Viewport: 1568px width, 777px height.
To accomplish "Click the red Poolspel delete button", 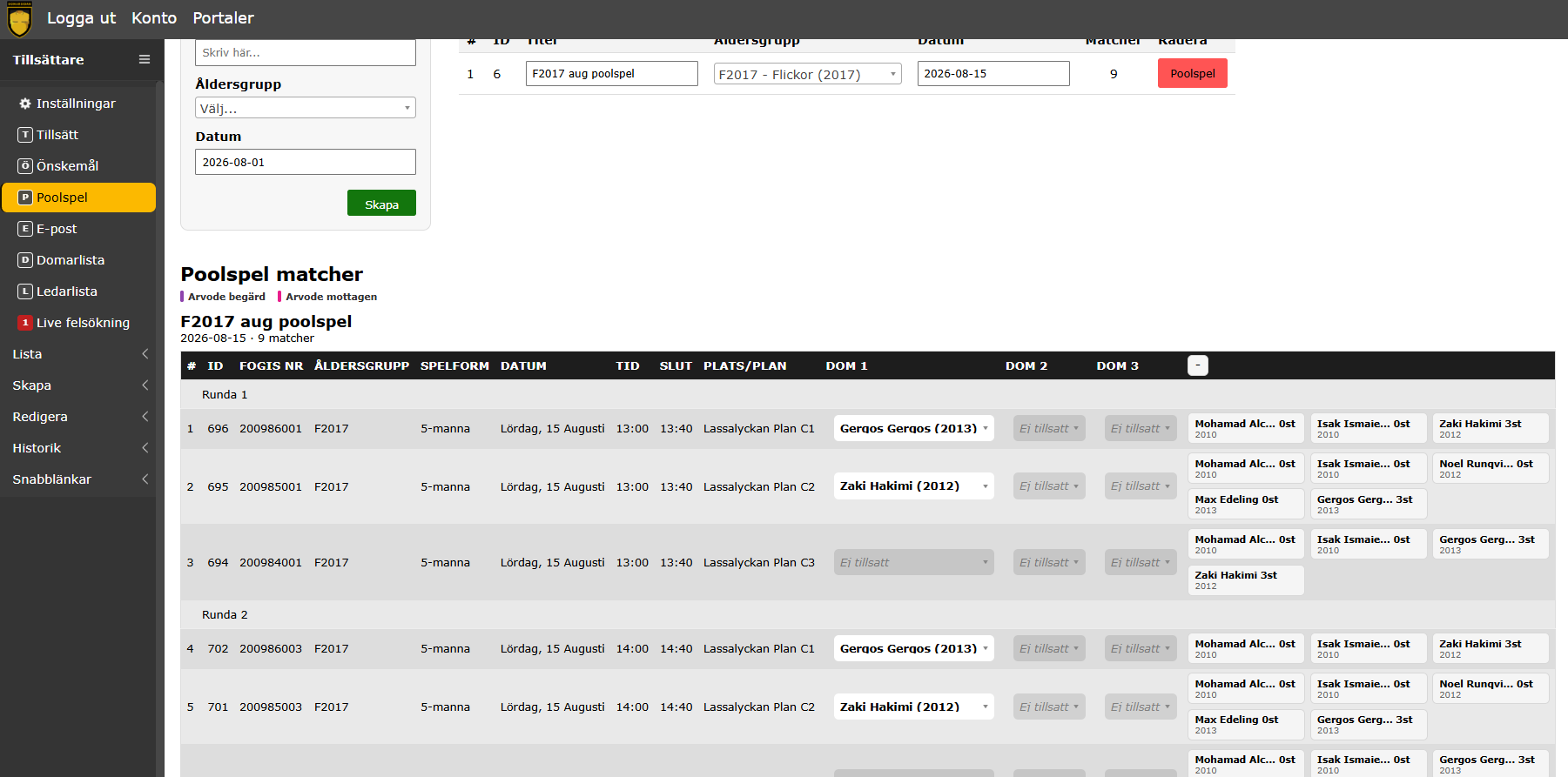I will [1192, 73].
